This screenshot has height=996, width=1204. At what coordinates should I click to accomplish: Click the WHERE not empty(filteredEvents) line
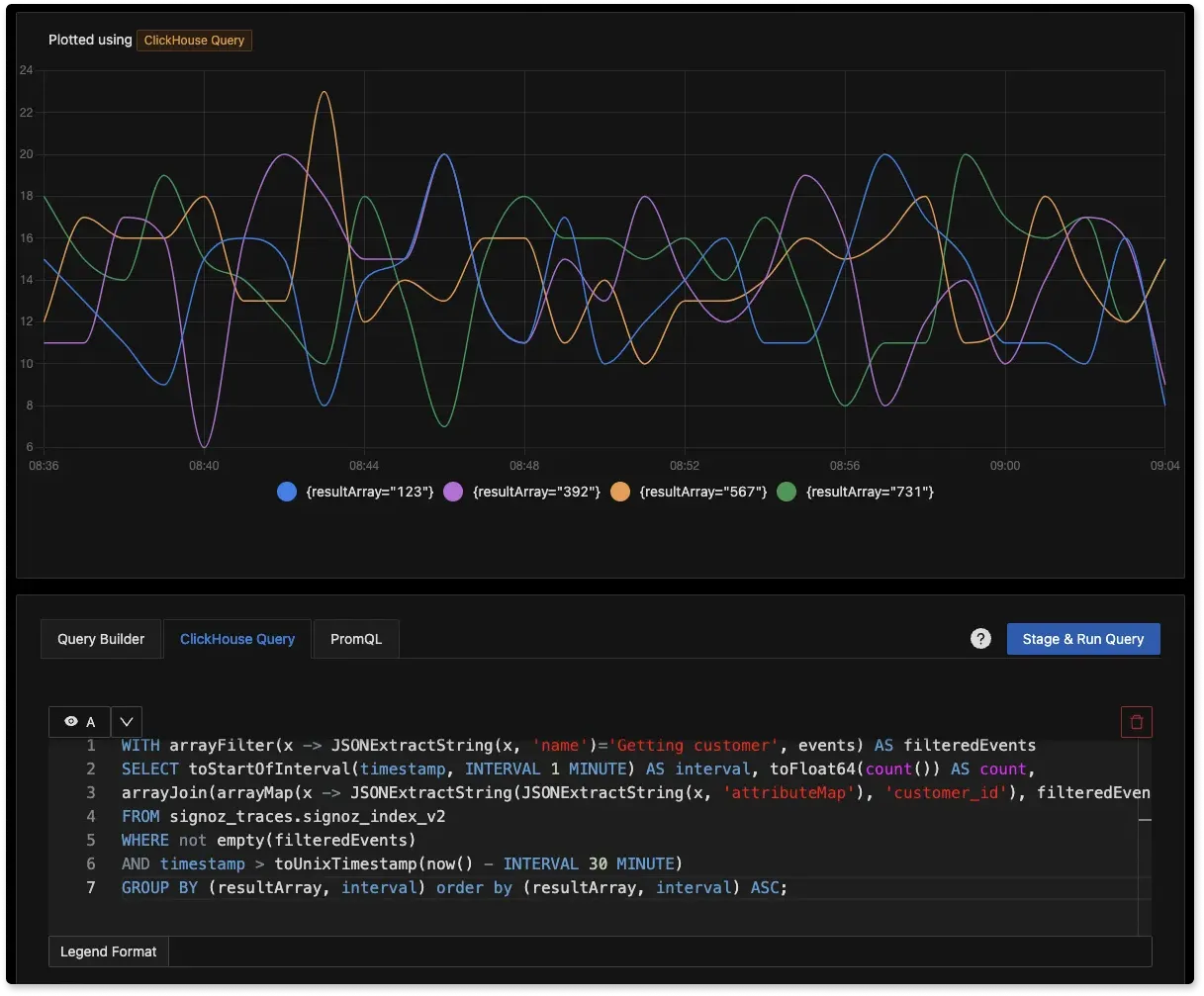(x=269, y=841)
